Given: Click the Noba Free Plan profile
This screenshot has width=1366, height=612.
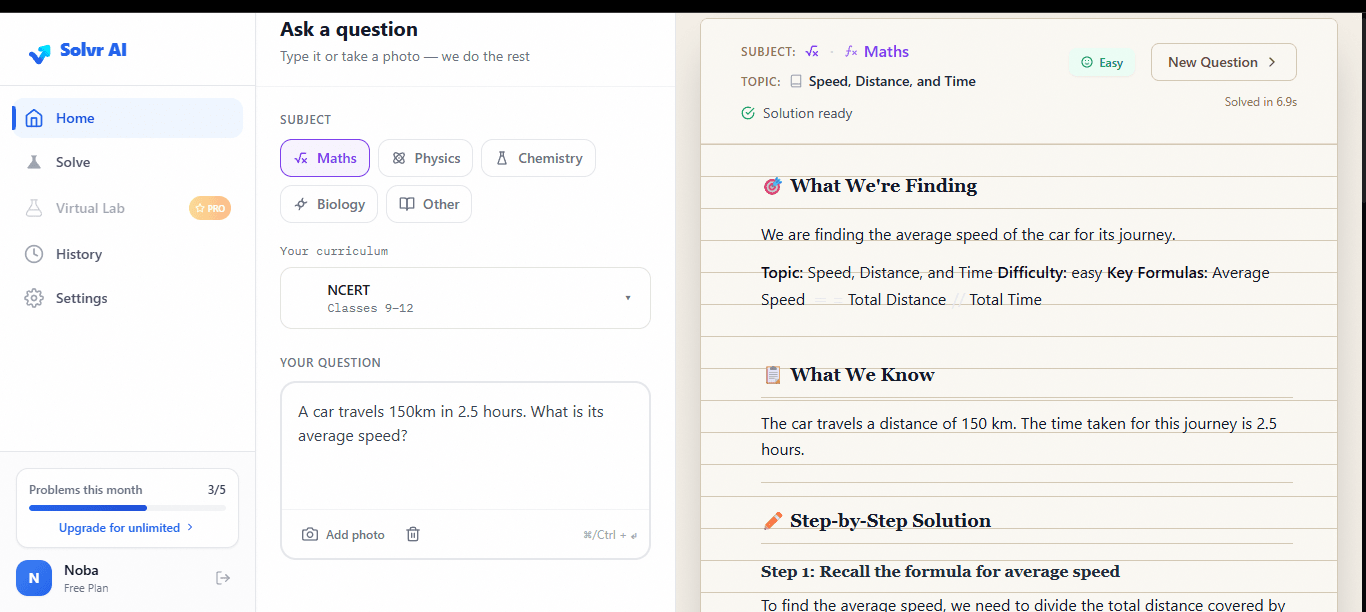Looking at the screenshot, I should pyautogui.click(x=87, y=578).
